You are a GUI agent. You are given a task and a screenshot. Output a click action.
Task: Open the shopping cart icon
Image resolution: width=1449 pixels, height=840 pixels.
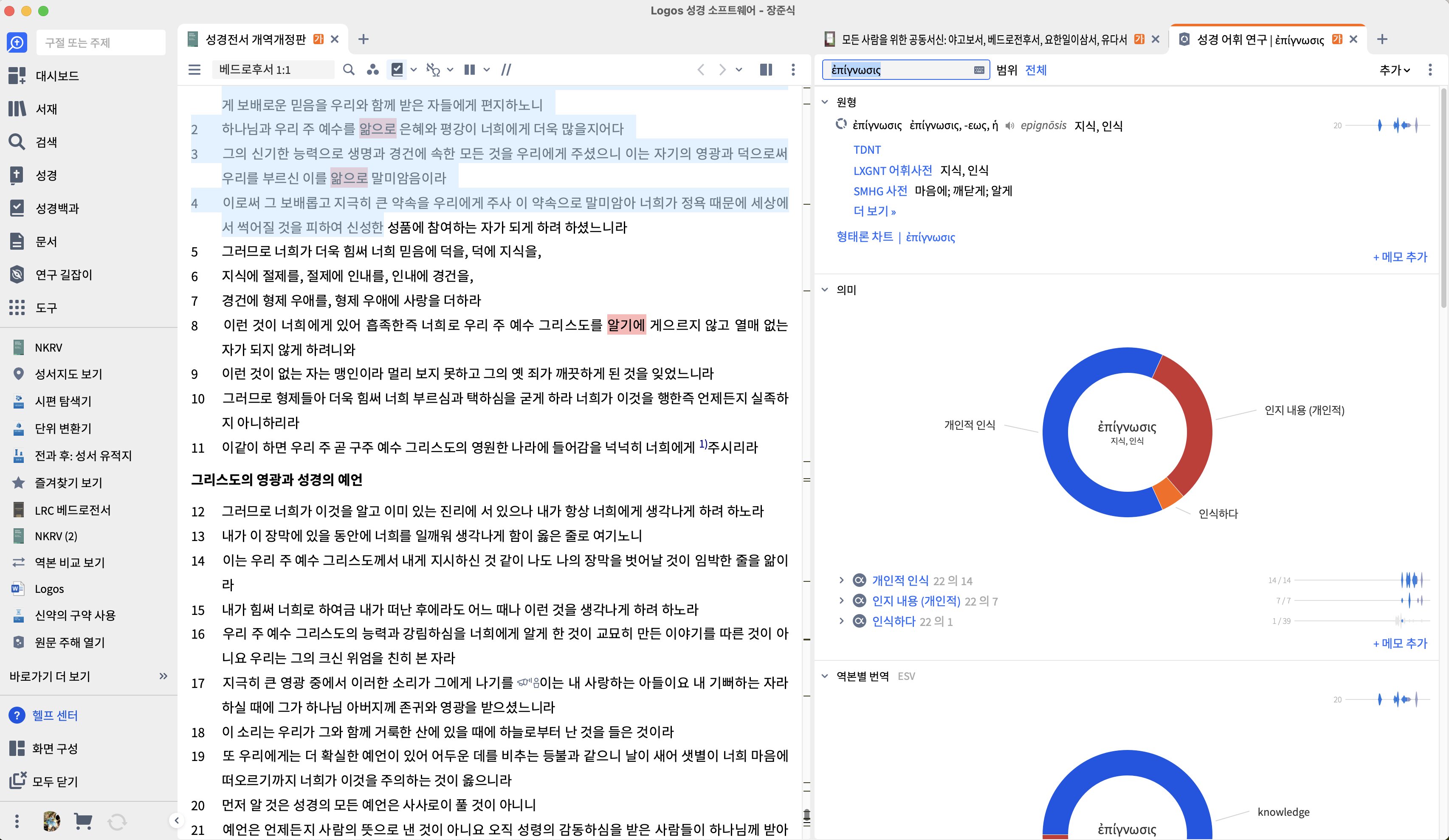click(83, 821)
